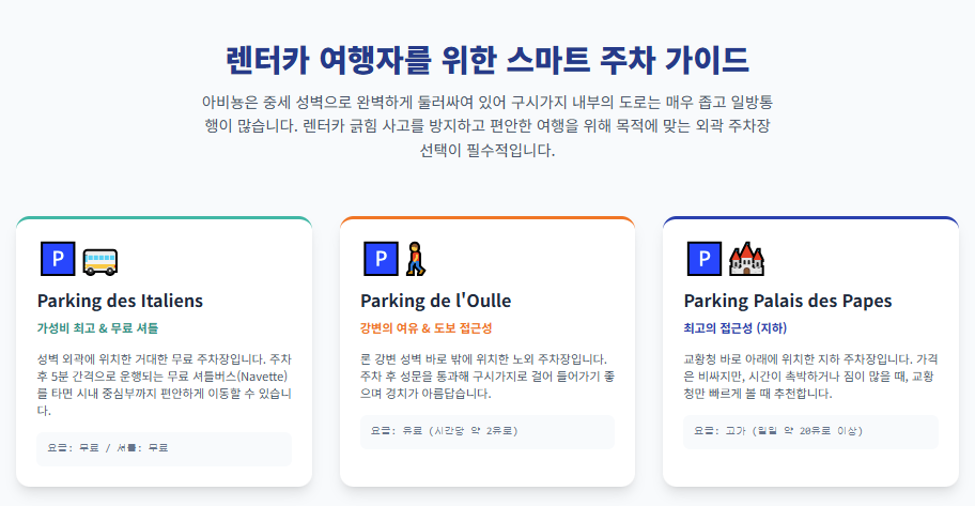Image resolution: width=975 pixels, height=506 pixels.
Task: Click the orange subtitle 강변의 여유 & 도보 접근성
Action: coord(426,328)
